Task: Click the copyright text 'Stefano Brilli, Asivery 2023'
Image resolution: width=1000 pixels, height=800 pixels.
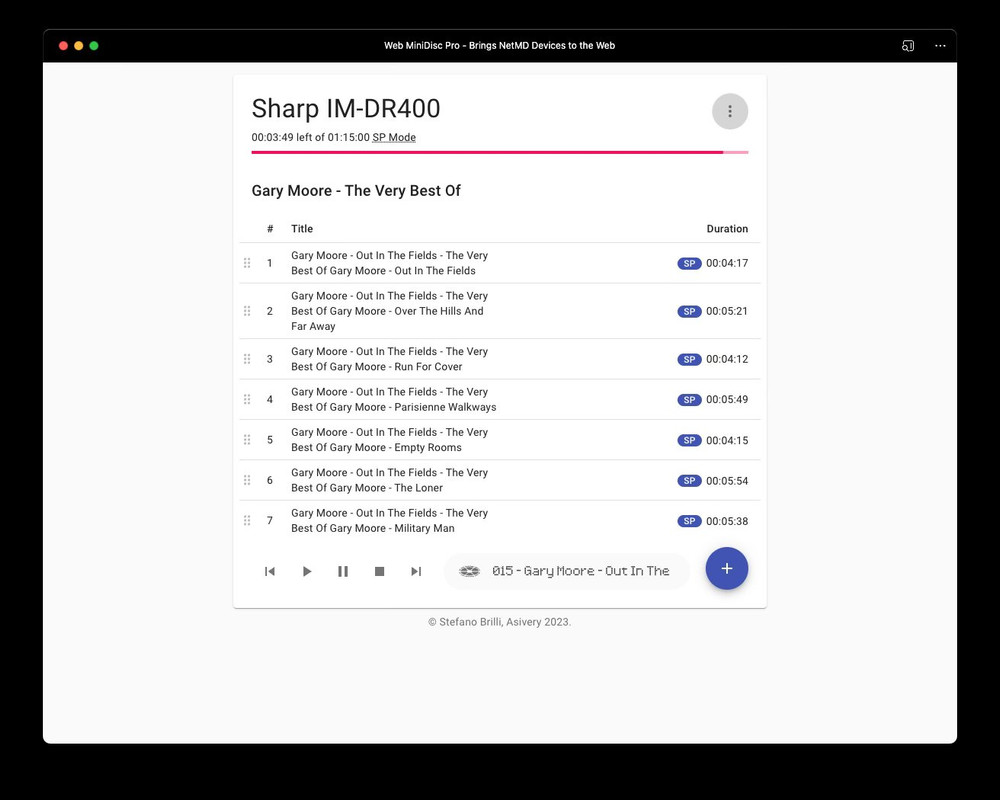Action: 499,622
